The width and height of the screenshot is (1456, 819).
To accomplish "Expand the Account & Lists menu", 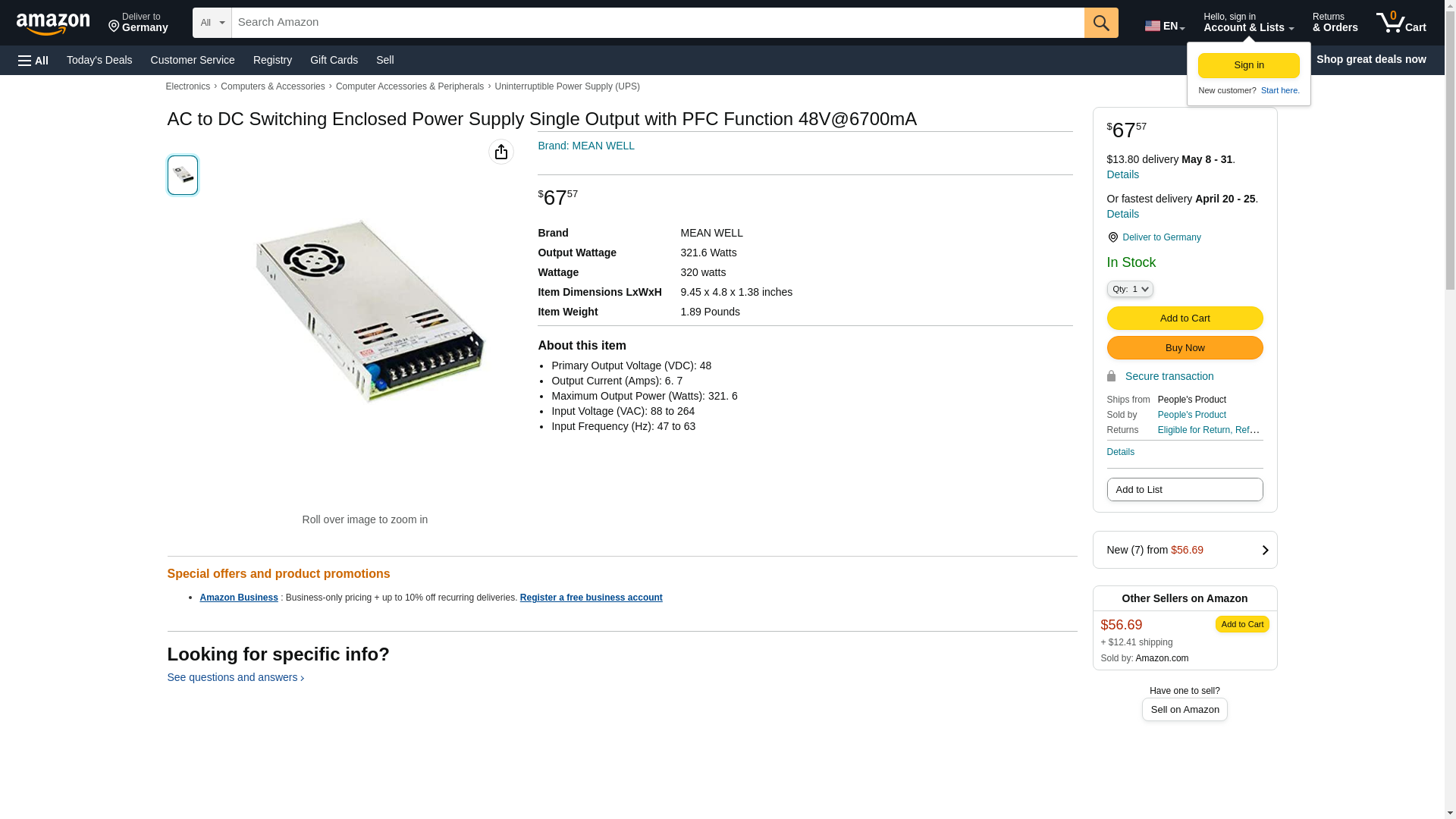I will point(1248,23).
